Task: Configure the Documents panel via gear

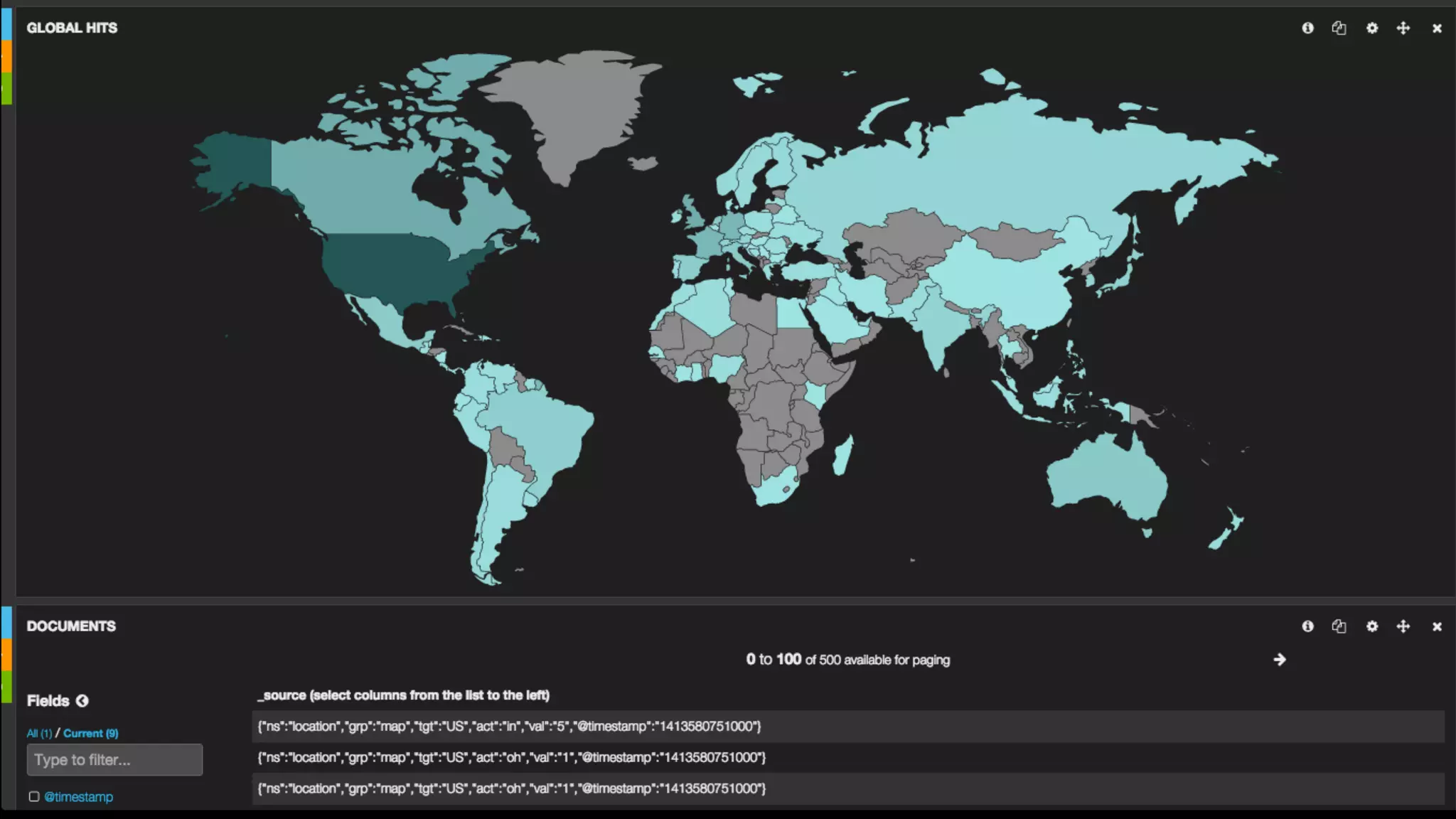Action: pyautogui.click(x=1371, y=626)
